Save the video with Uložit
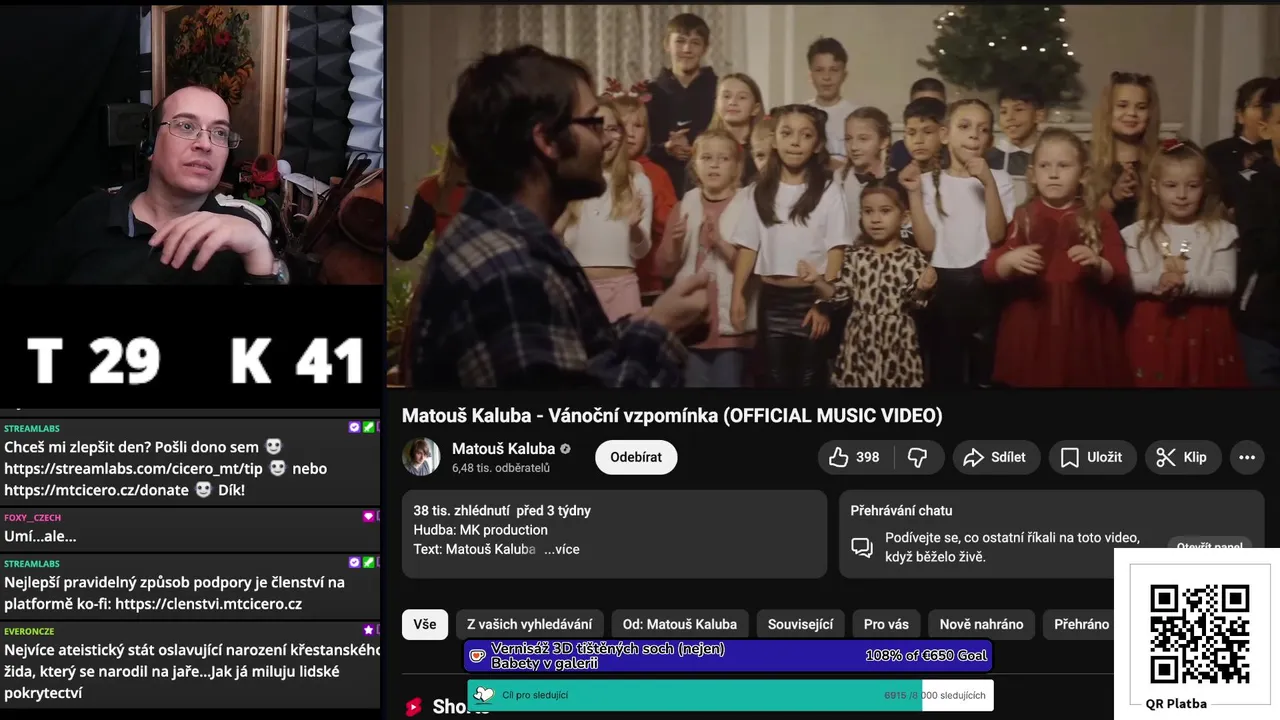Viewport: 1280px width, 720px height. [1091, 457]
